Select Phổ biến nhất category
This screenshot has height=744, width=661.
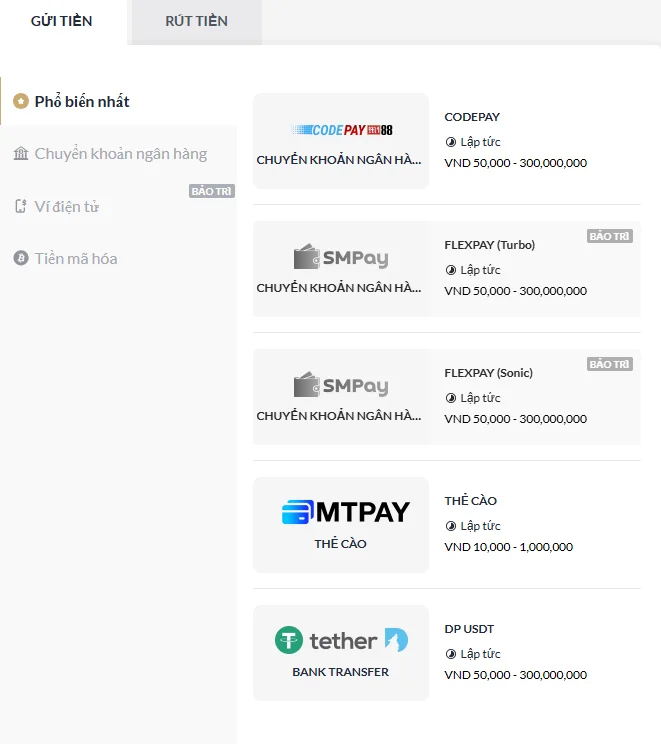click(x=82, y=101)
